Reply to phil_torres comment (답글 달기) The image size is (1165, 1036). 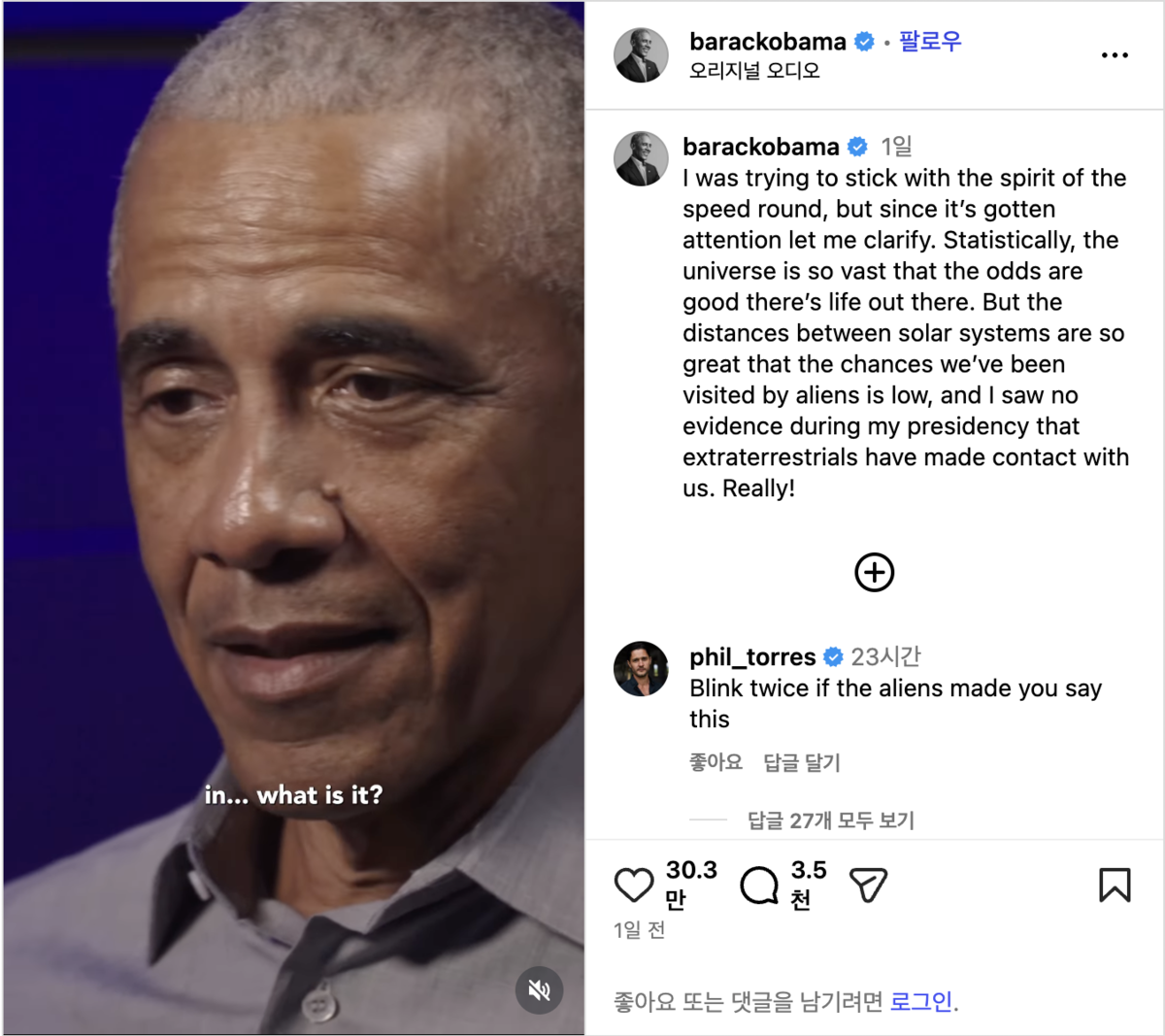pyautogui.click(x=802, y=762)
